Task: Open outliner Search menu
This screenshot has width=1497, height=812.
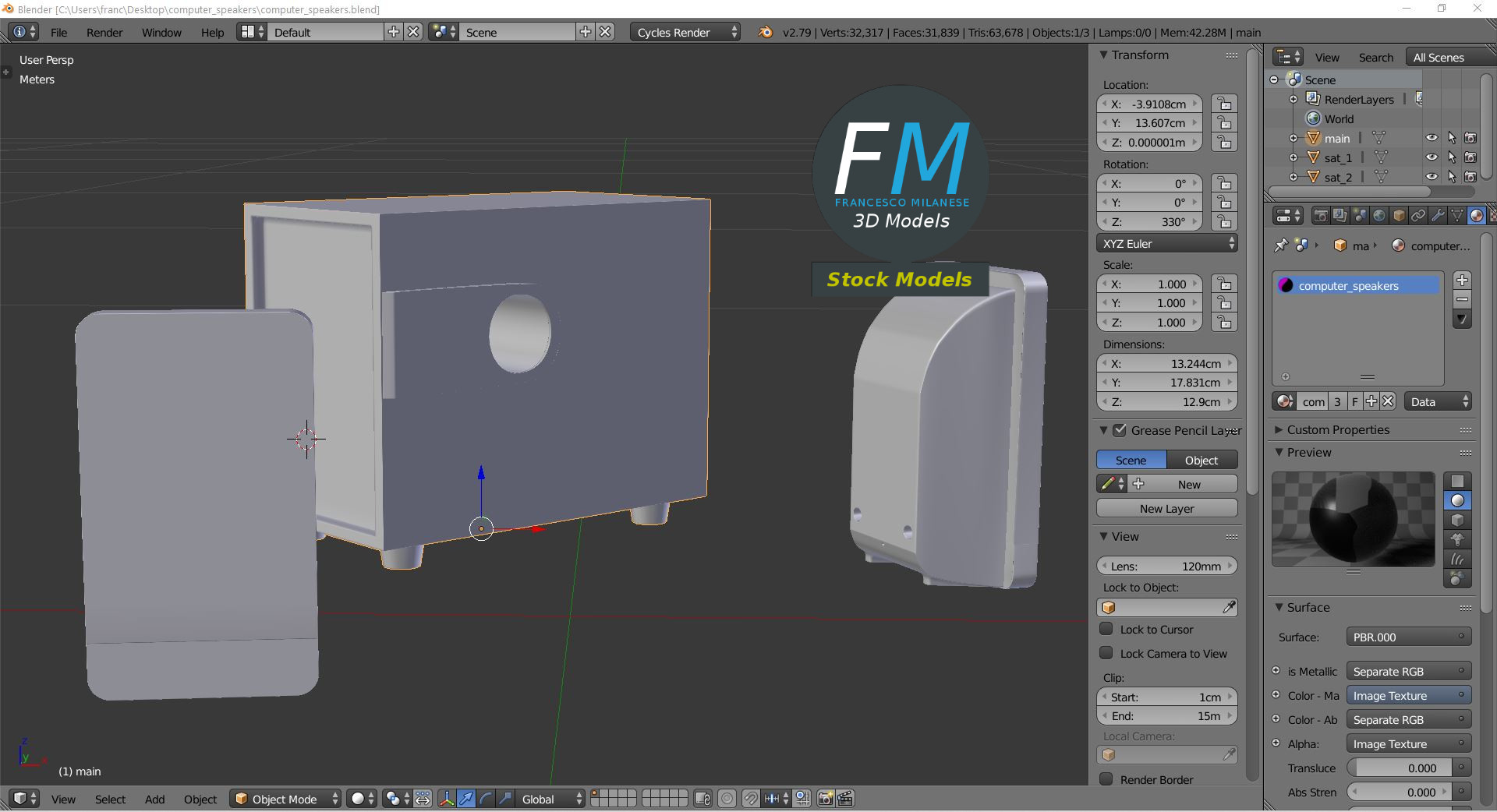Action: point(1375,58)
